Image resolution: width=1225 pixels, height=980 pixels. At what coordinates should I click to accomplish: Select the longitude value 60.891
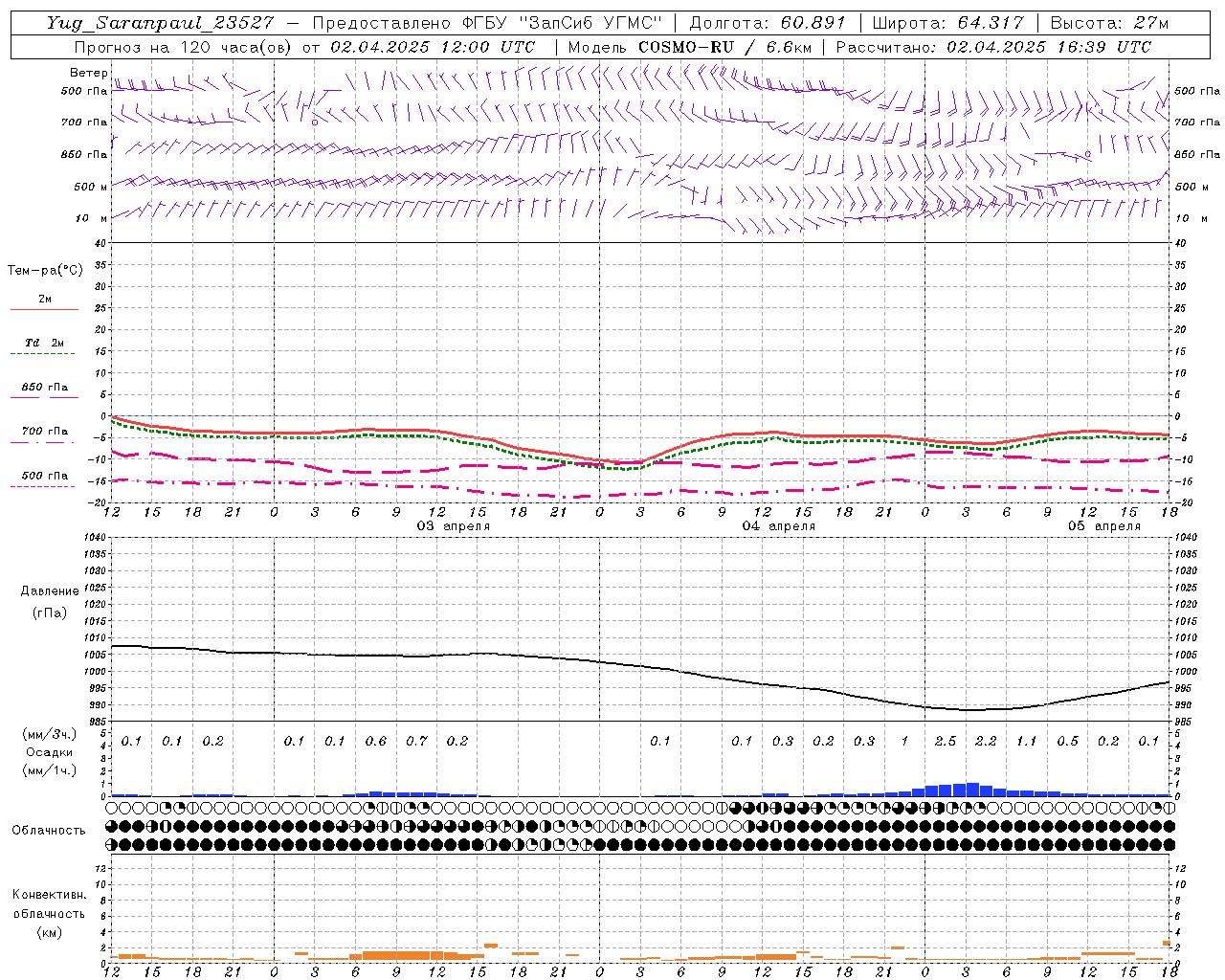tap(807, 23)
